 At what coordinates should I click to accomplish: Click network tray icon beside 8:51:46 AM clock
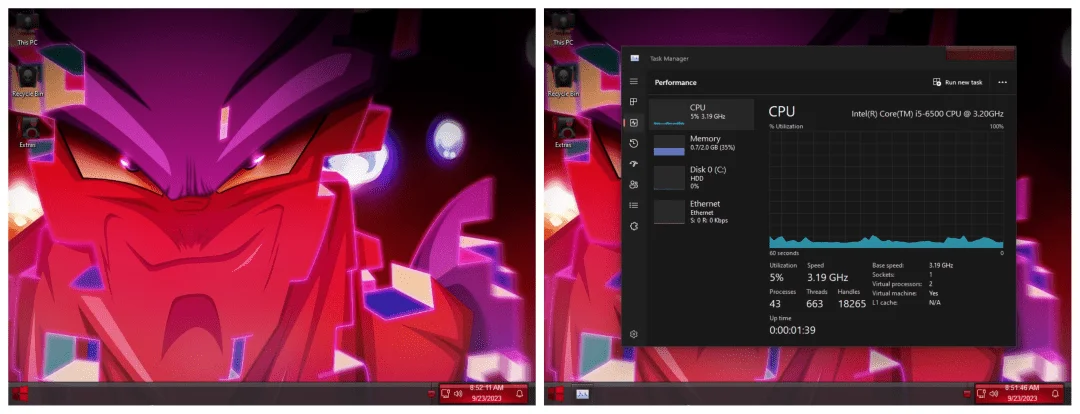coord(982,394)
